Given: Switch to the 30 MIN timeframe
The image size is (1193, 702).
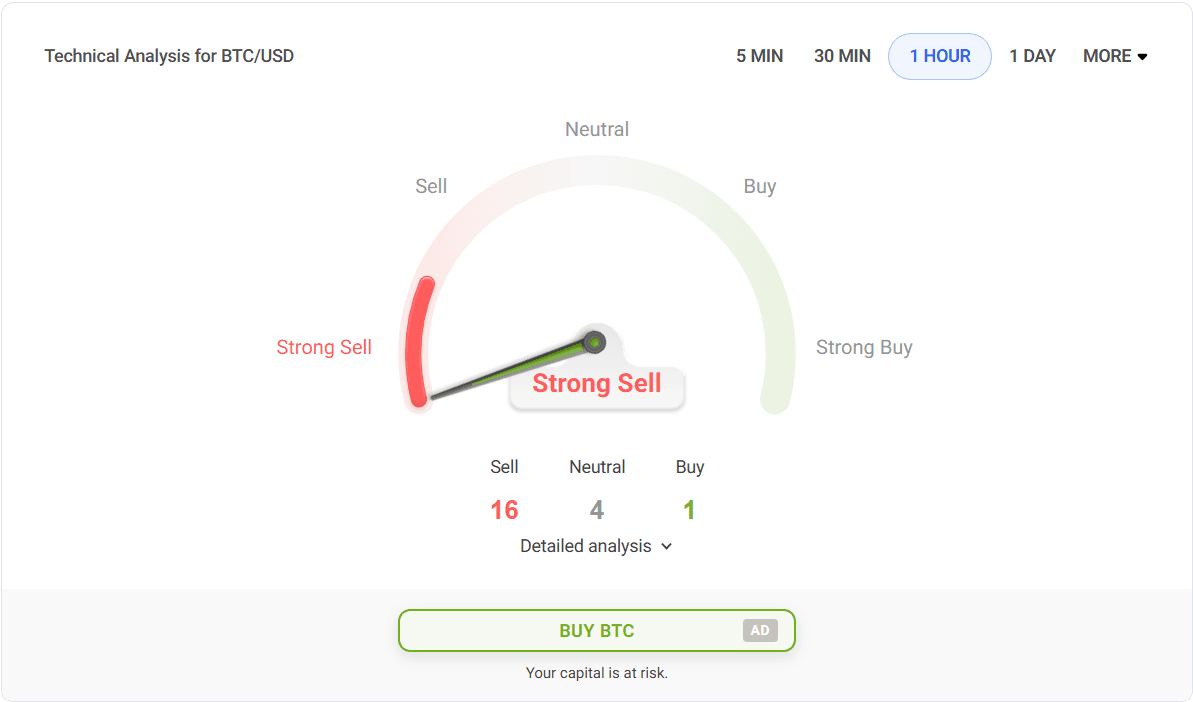Looking at the screenshot, I should tap(842, 56).
